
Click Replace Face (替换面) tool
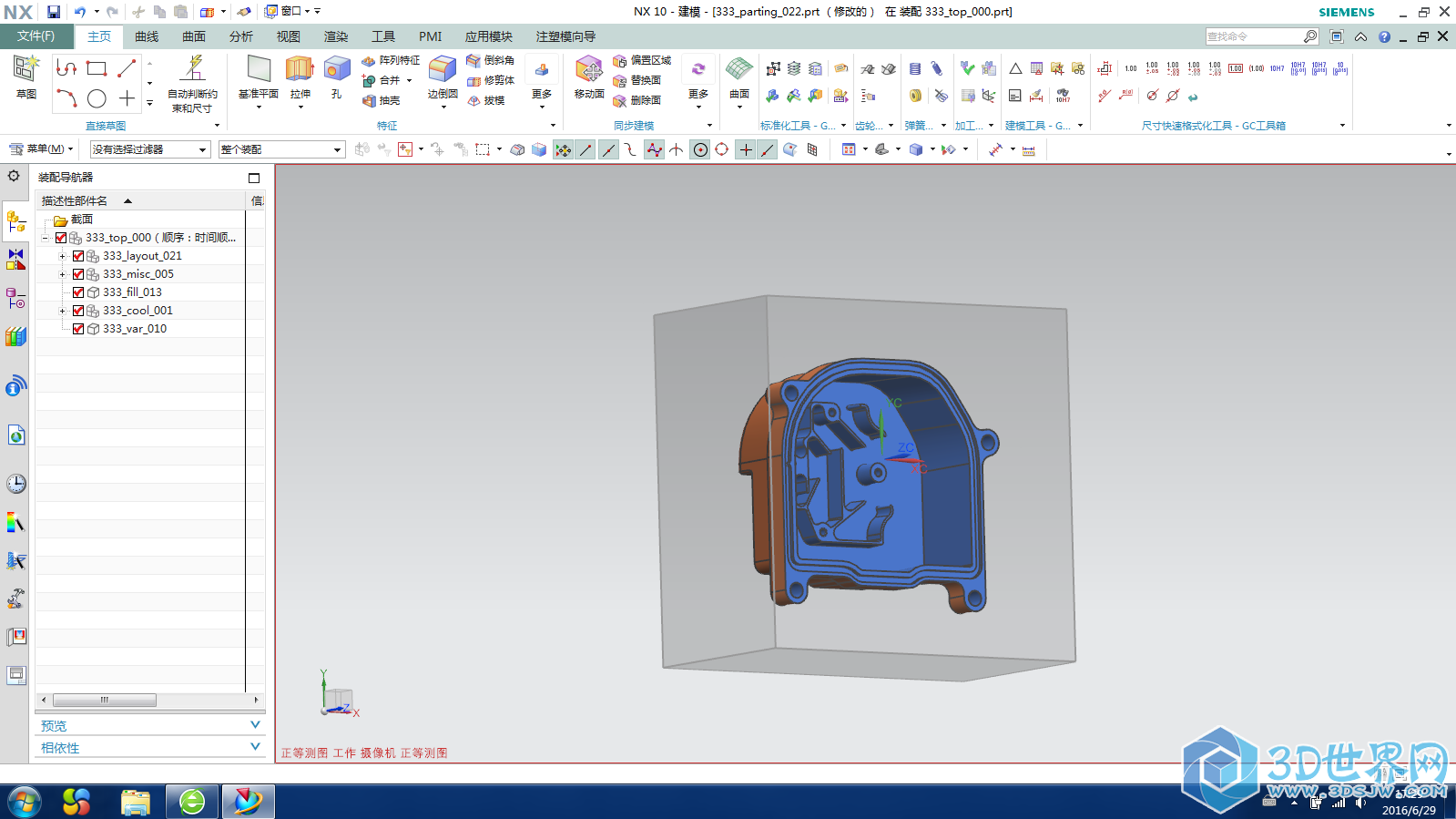pyautogui.click(x=637, y=80)
